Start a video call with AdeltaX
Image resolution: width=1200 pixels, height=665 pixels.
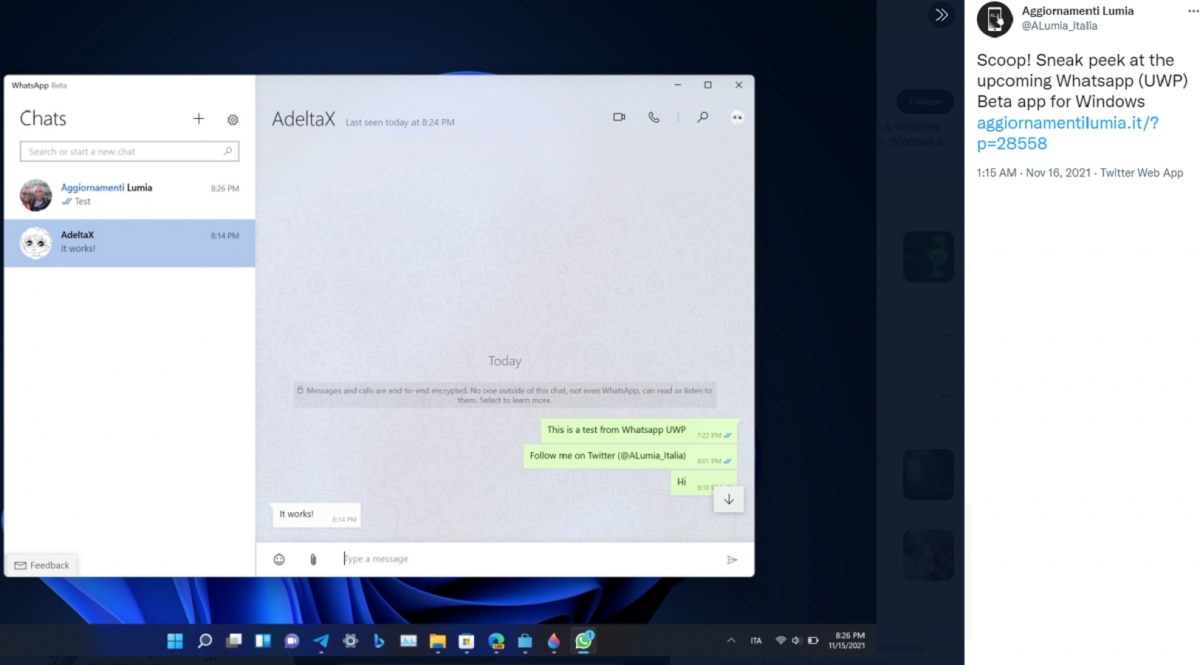pyautogui.click(x=619, y=117)
